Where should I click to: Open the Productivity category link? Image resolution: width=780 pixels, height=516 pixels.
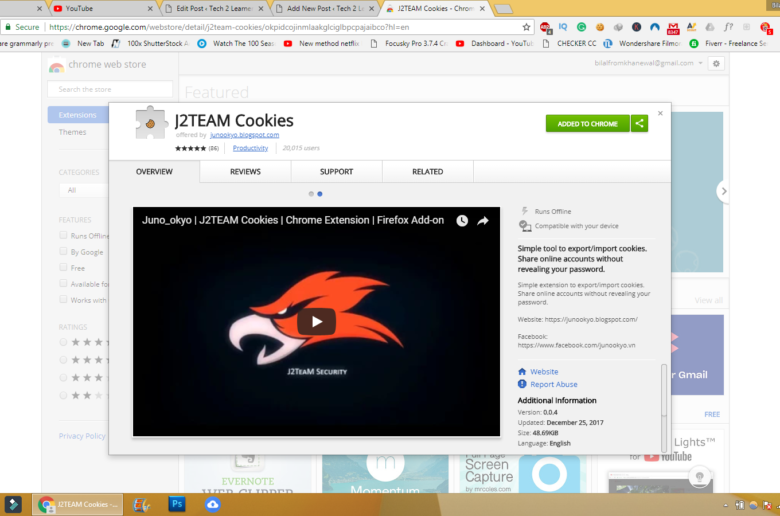pyautogui.click(x=250, y=148)
